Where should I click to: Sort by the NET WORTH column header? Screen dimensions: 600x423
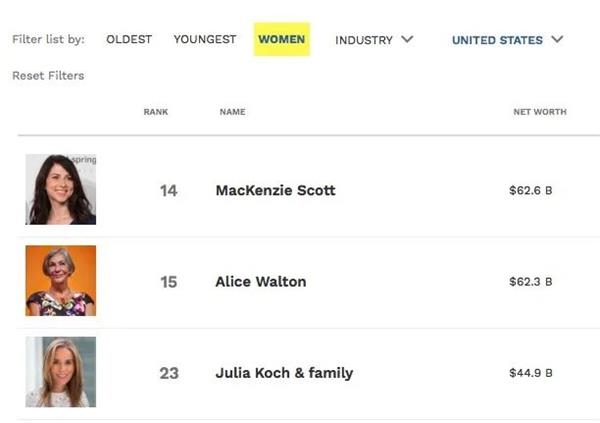point(540,112)
